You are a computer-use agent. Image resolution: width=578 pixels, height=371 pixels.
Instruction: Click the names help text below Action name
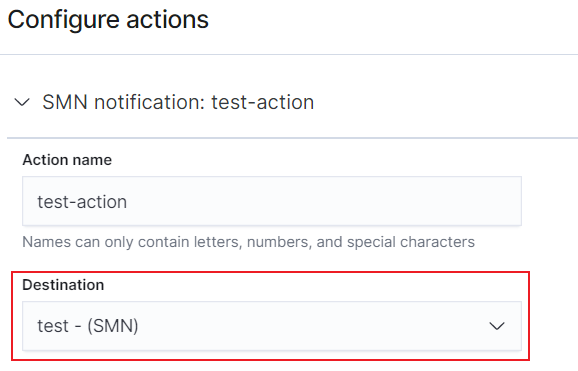pyautogui.click(x=248, y=242)
